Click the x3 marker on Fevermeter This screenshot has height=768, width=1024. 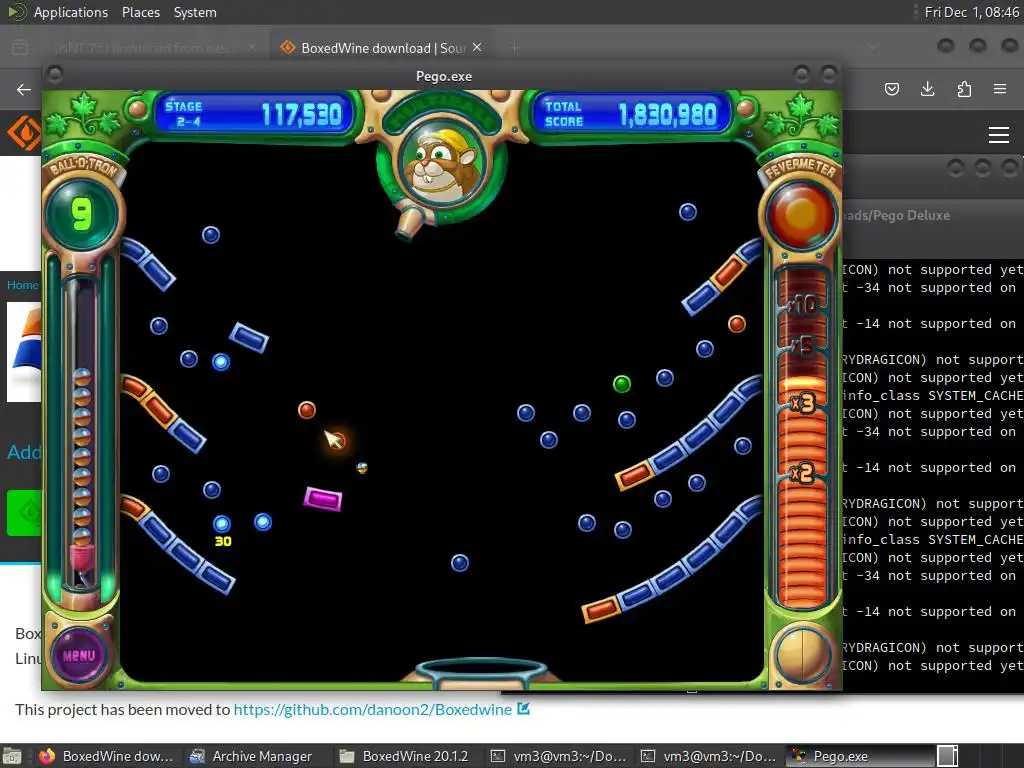click(803, 404)
